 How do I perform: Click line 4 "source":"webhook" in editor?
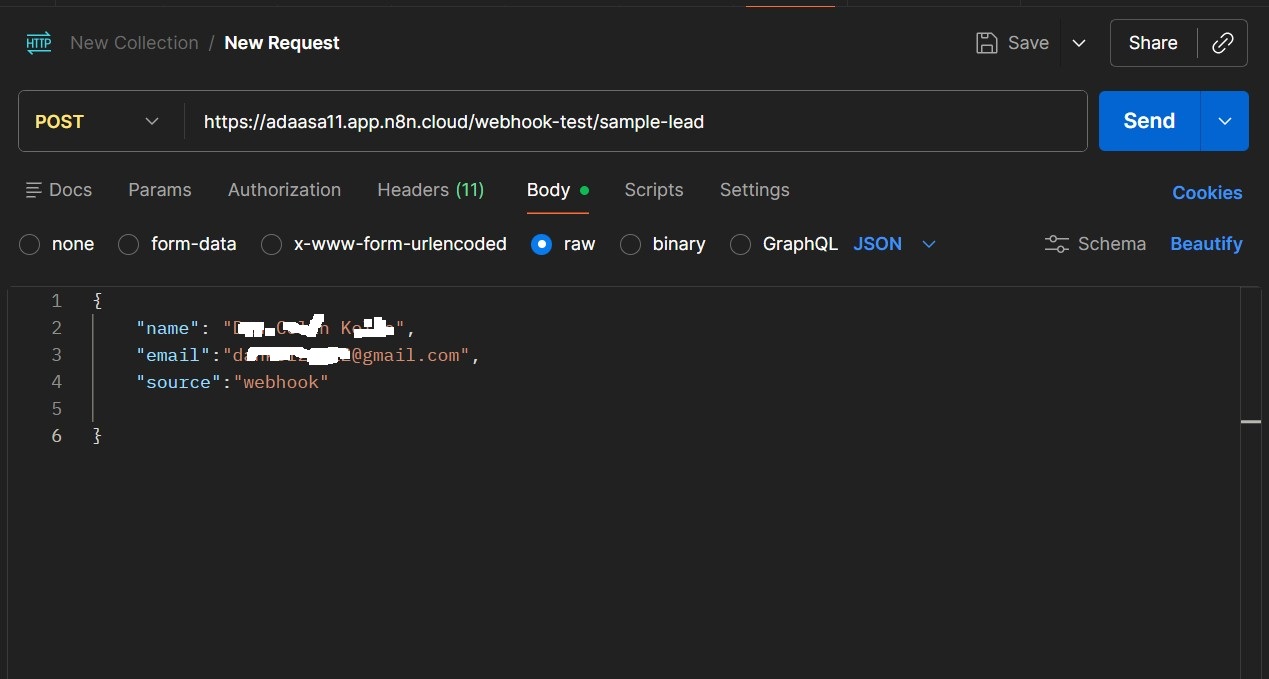pos(232,382)
